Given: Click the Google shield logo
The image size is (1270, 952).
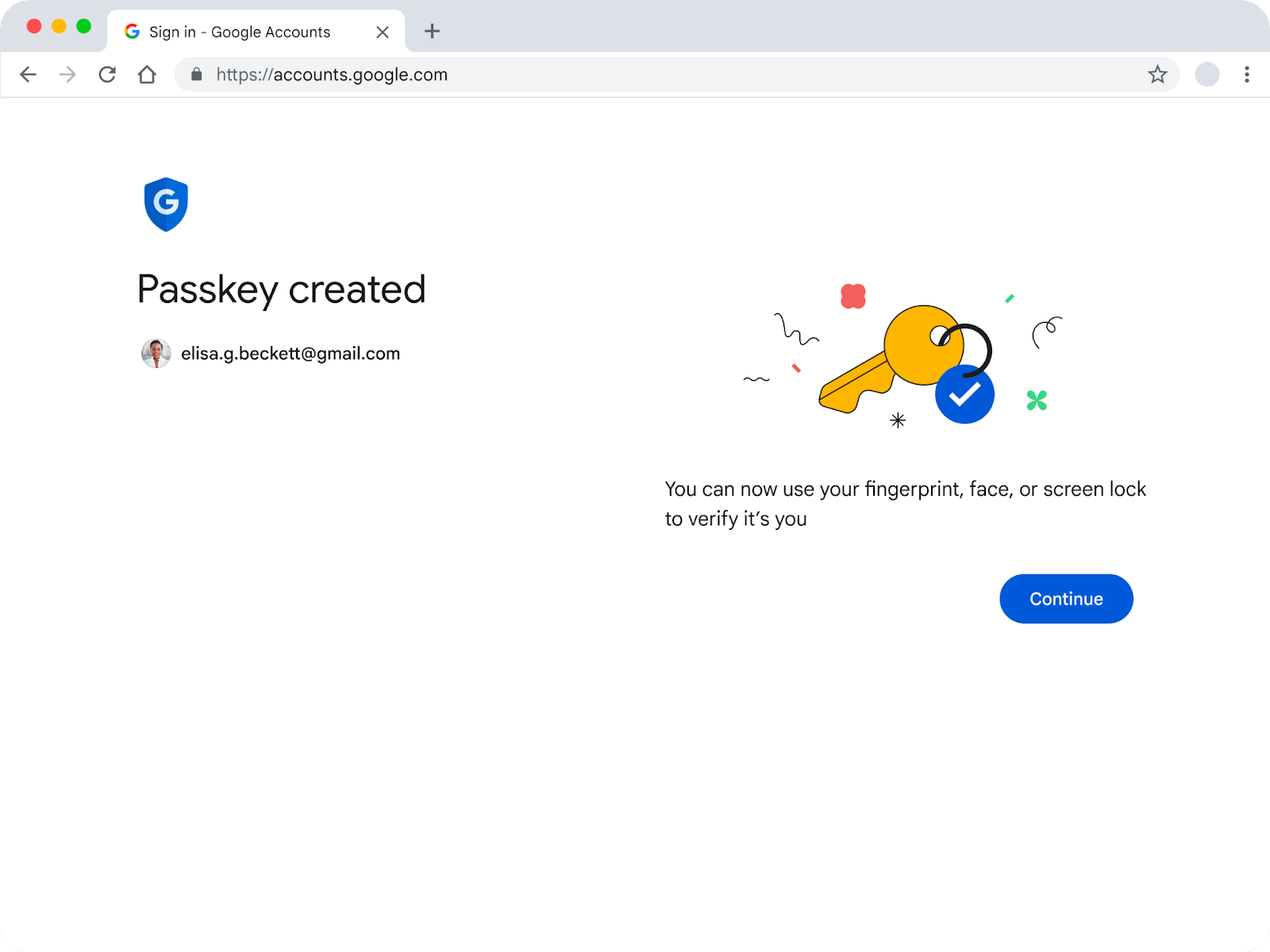Looking at the screenshot, I should pyautogui.click(x=164, y=205).
